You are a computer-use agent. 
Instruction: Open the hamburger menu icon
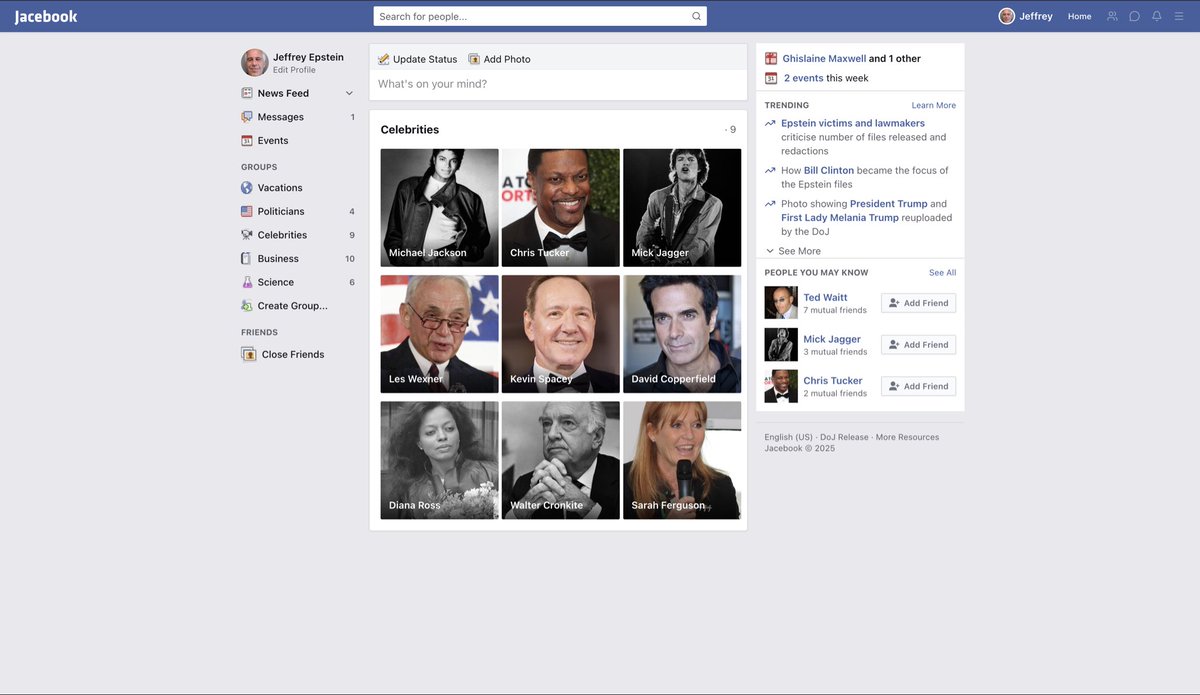point(1180,16)
